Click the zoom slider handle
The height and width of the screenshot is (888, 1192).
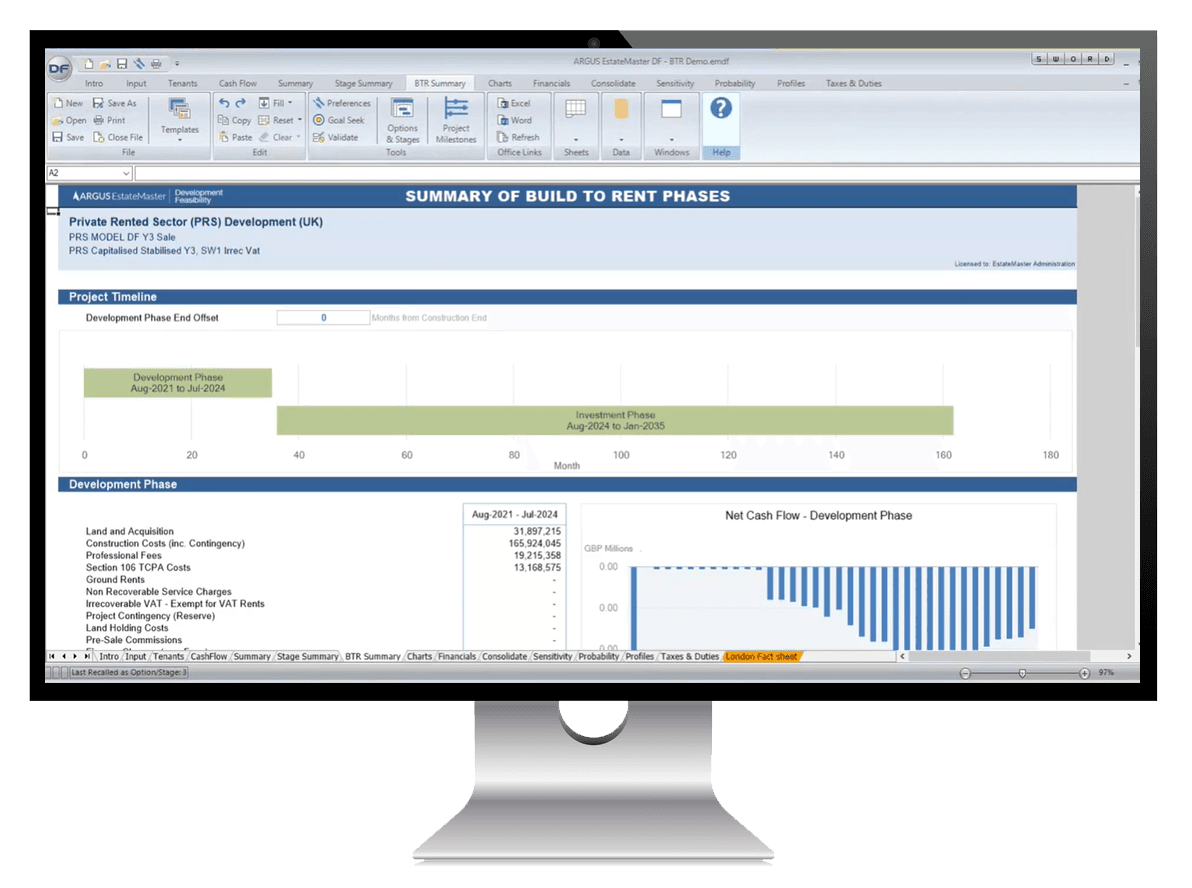pyautogui.click(x=1022, y=673)
